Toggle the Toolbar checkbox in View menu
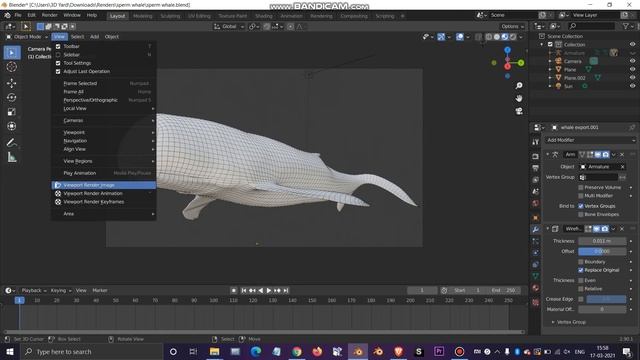Image resolution: width=640 pixels, height=360 pixels. pyautogui.click(x=58, y=47)
